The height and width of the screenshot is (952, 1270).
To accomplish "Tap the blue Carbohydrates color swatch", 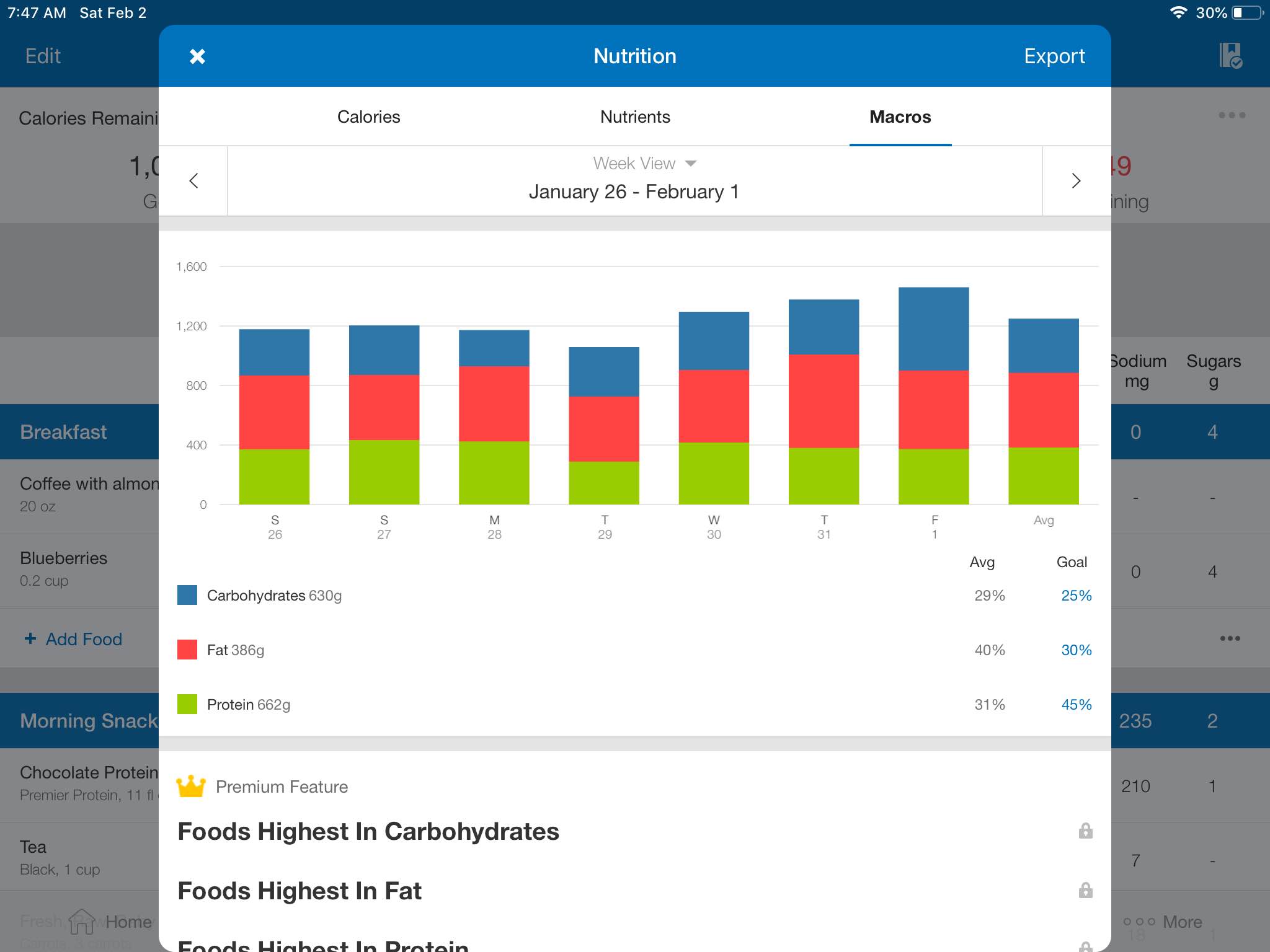I will click(187, 595).
